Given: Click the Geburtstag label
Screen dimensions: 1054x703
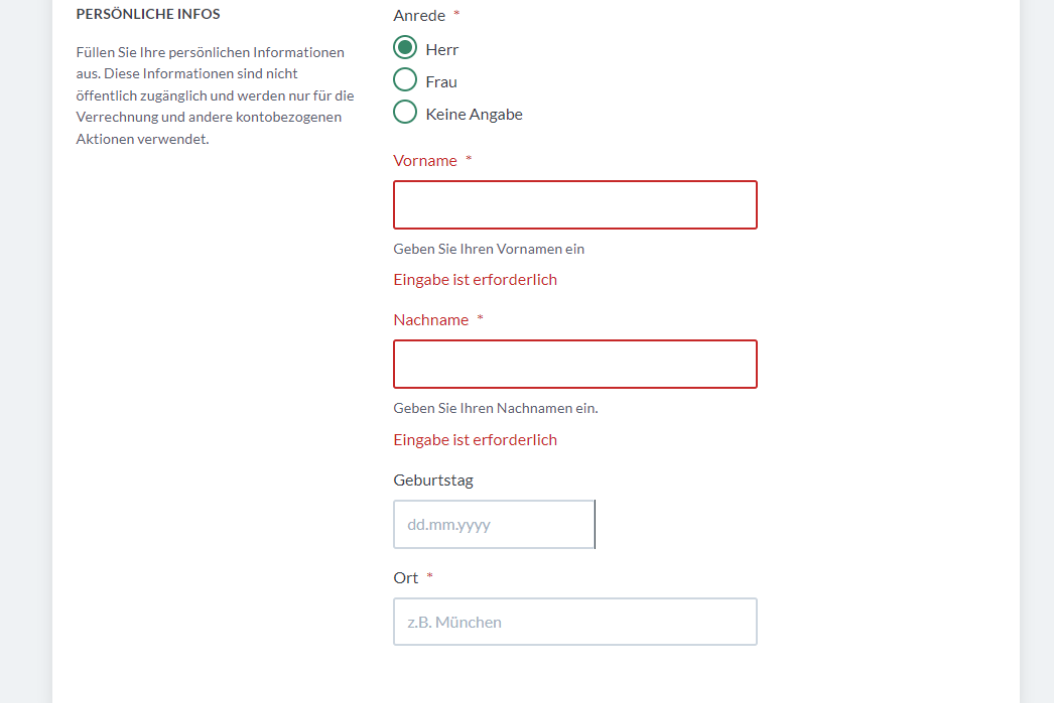Looking at the screenshot, I should (434, 481).
